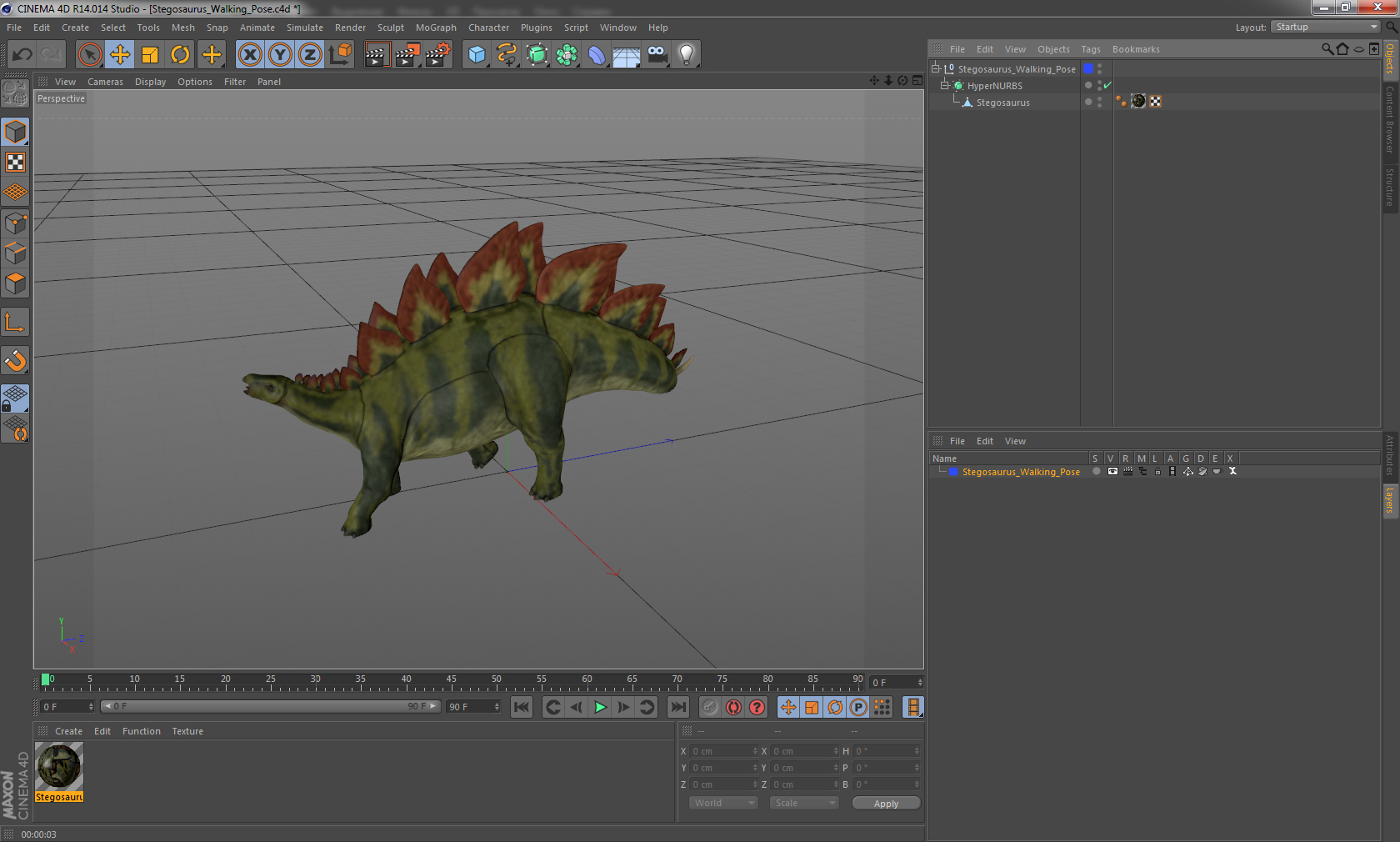Viewport: 1400px width, 842px height.
Task: Open the Simulate menu
Action: [x=304, y=28]
